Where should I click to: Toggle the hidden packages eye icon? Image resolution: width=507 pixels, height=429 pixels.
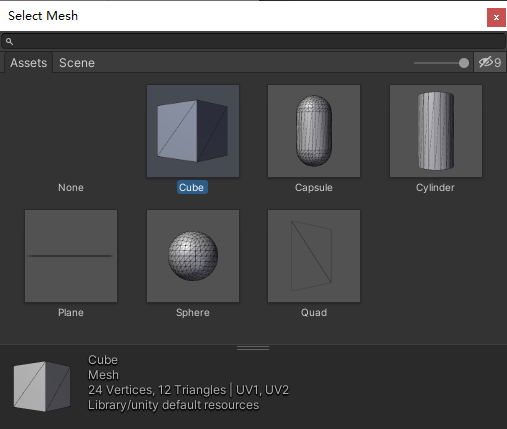point(490,62)
